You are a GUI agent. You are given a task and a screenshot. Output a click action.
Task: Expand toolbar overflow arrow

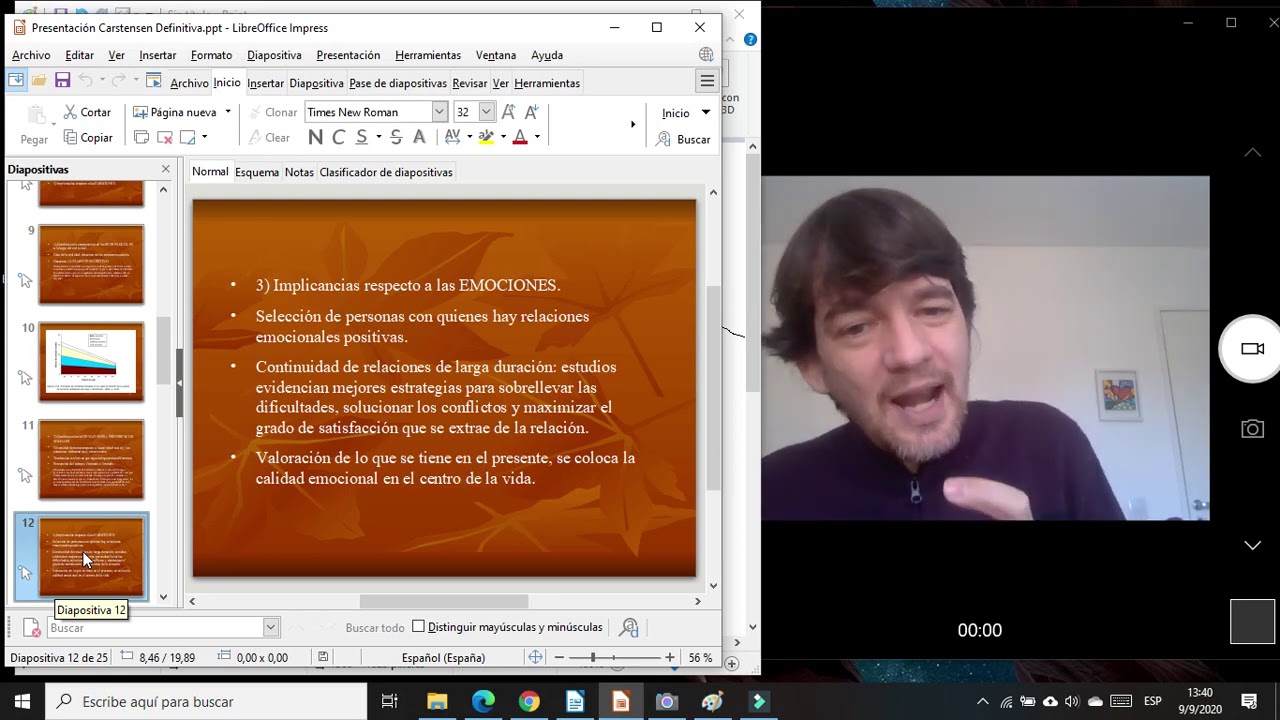click(632, 125)
